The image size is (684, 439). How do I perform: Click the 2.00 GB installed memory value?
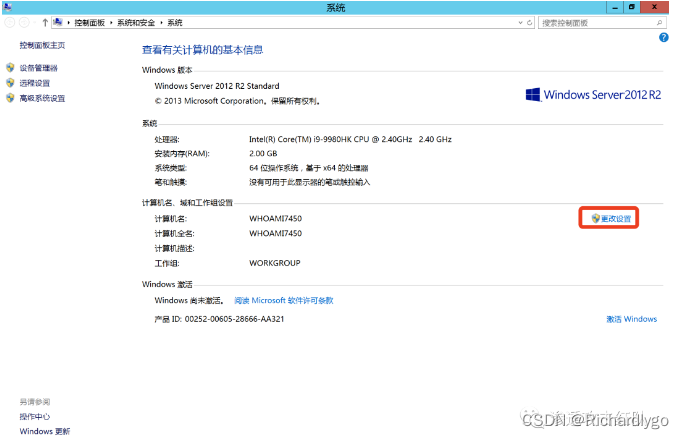pos(263,154)
